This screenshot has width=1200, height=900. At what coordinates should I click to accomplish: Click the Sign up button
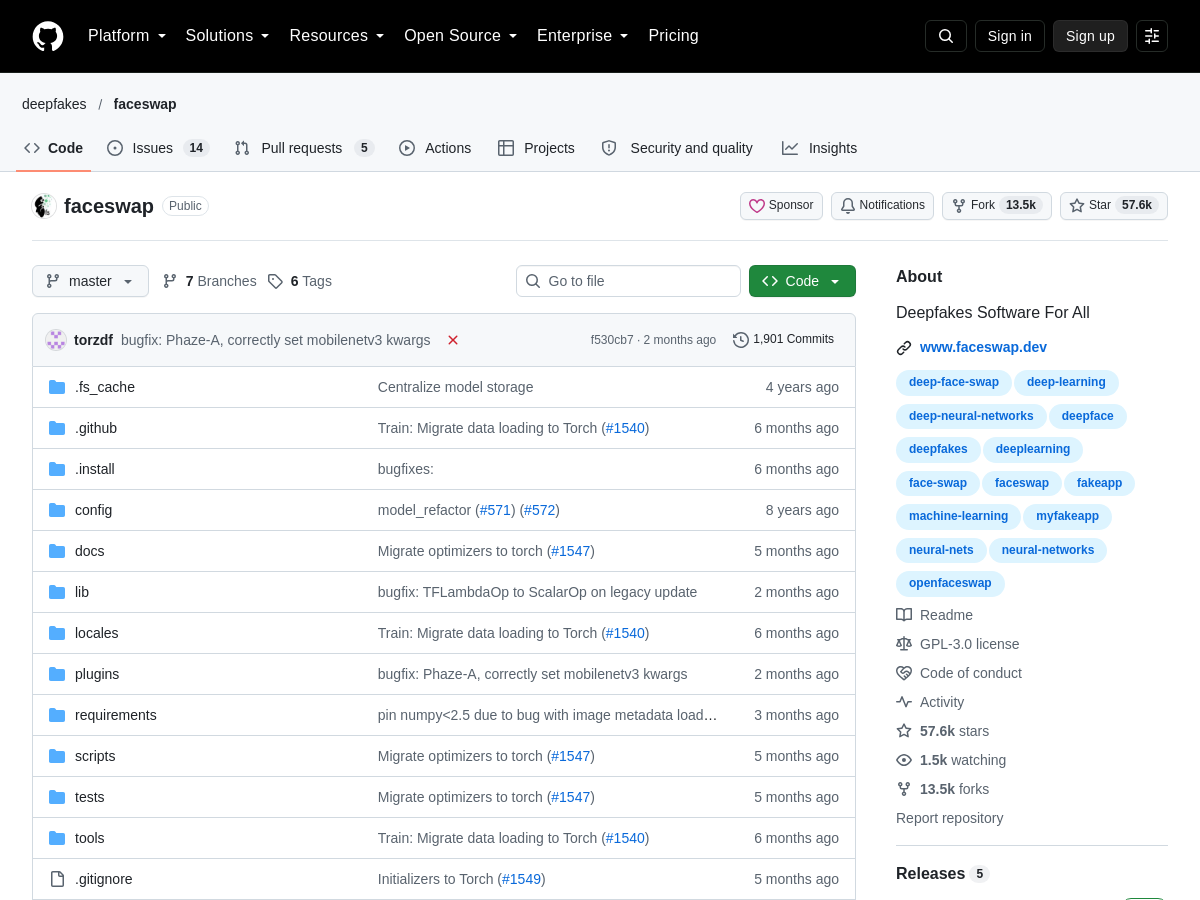pyautogui.click(x=1090, y=36)
